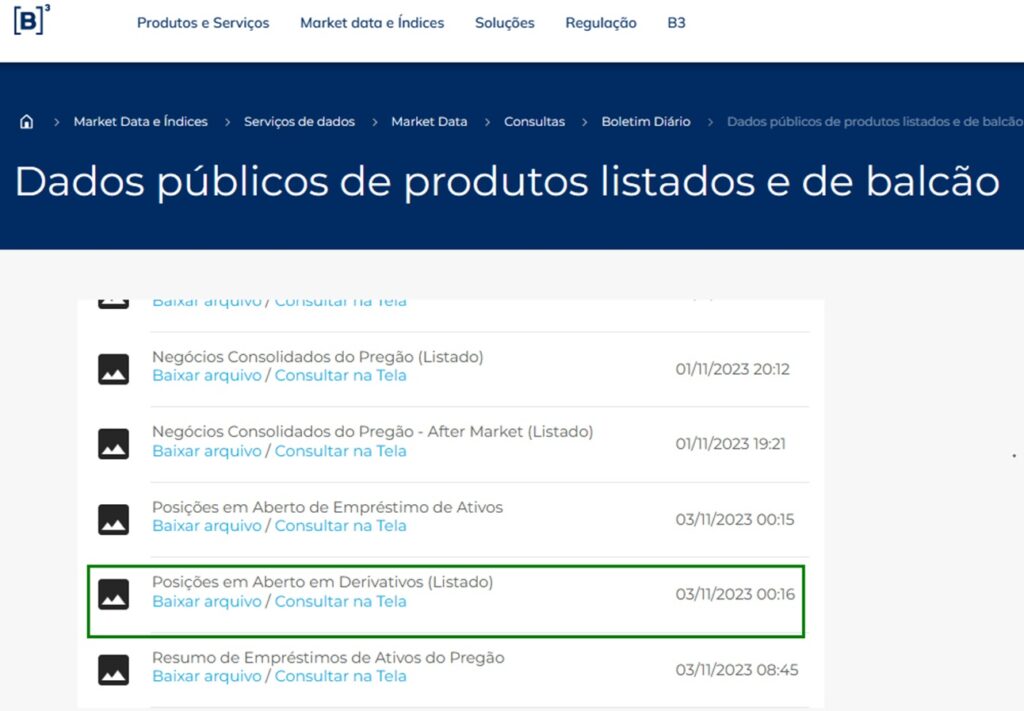
Task: Click the home icon in the breadcrumb
Action: 25,120
